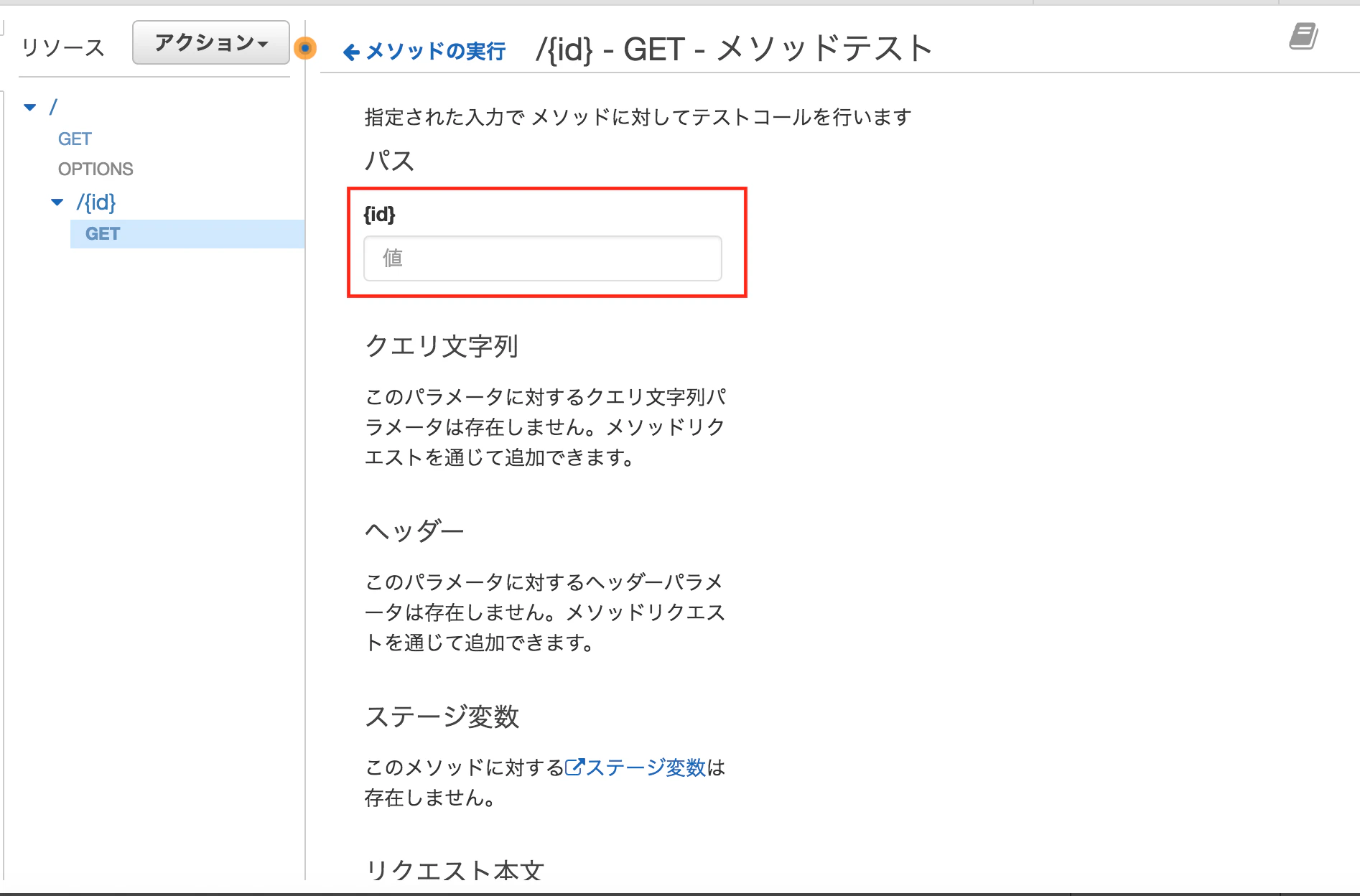1360x896 pixels.
Task: Click the クエリ文字列 heading
Action: point(442,346)
